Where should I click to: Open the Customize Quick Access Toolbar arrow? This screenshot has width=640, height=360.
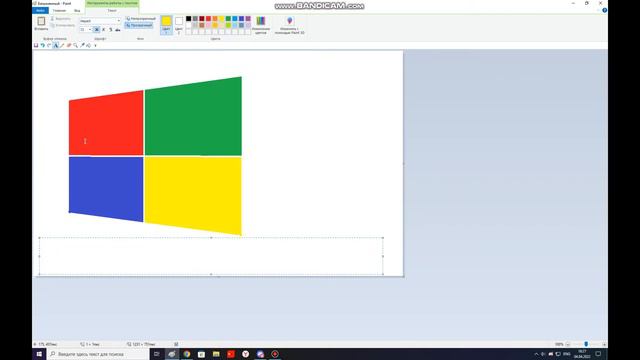[96, 45]
